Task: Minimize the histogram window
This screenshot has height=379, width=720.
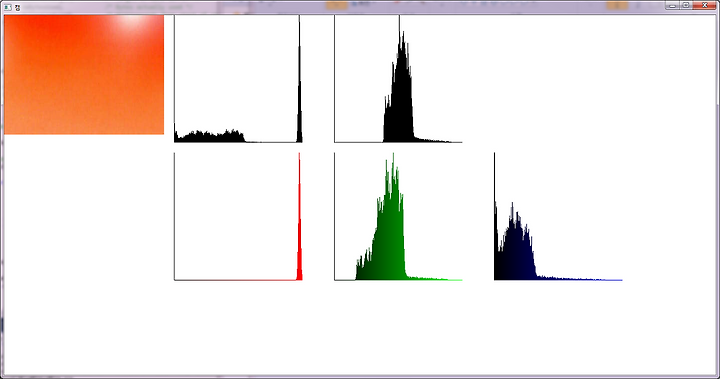Action: point(672,6)
